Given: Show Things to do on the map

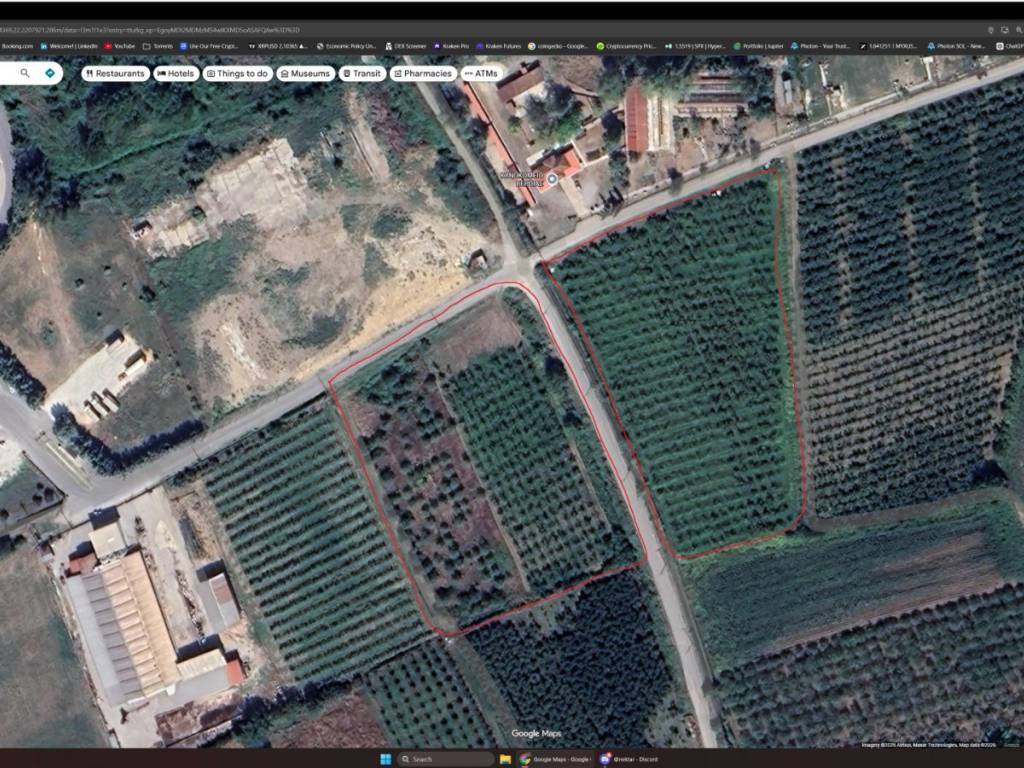Looking at the screenshot, I should click(x=237, y=73).
